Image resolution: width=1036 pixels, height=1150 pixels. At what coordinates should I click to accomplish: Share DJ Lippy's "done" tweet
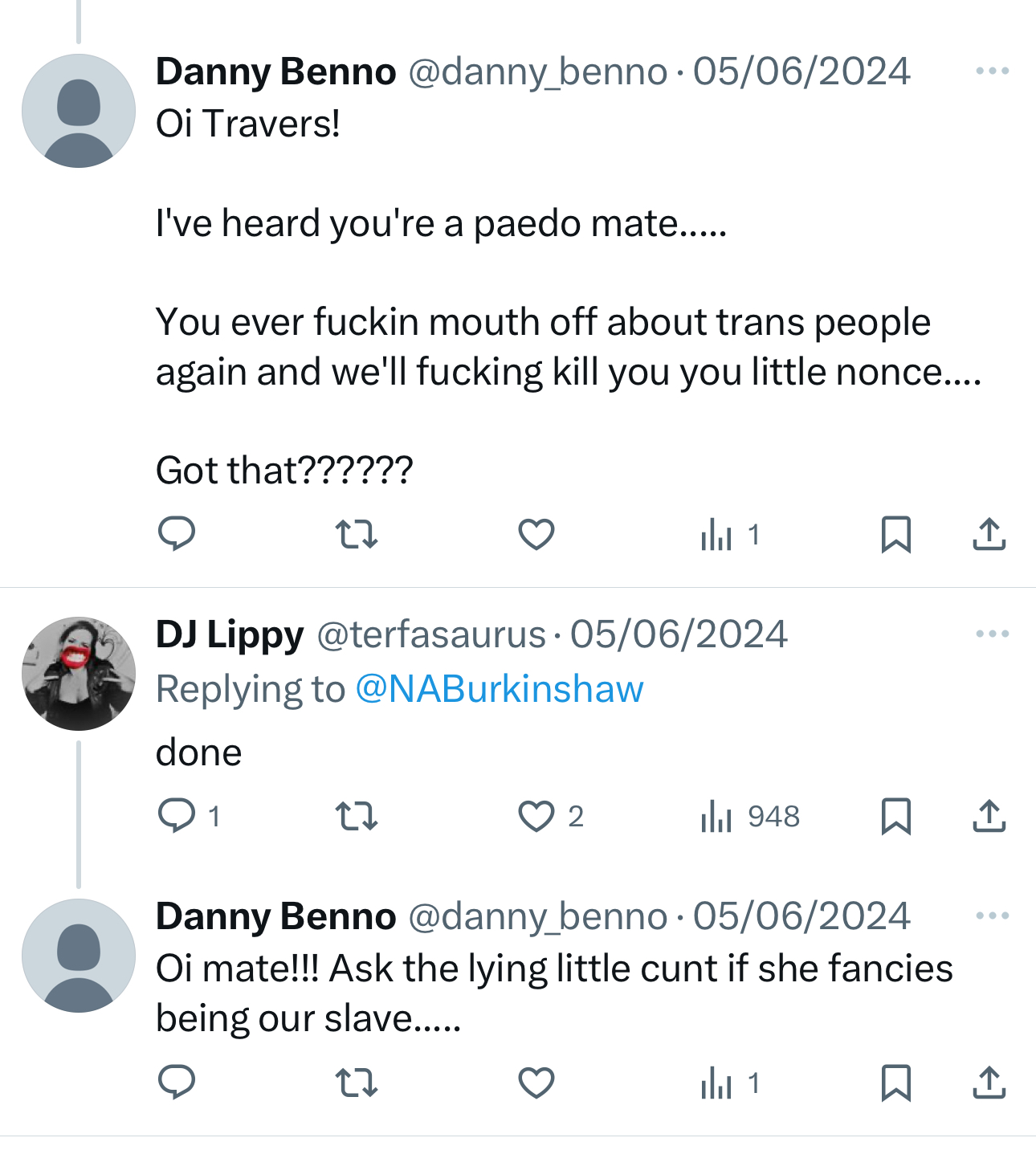(989, 816)
